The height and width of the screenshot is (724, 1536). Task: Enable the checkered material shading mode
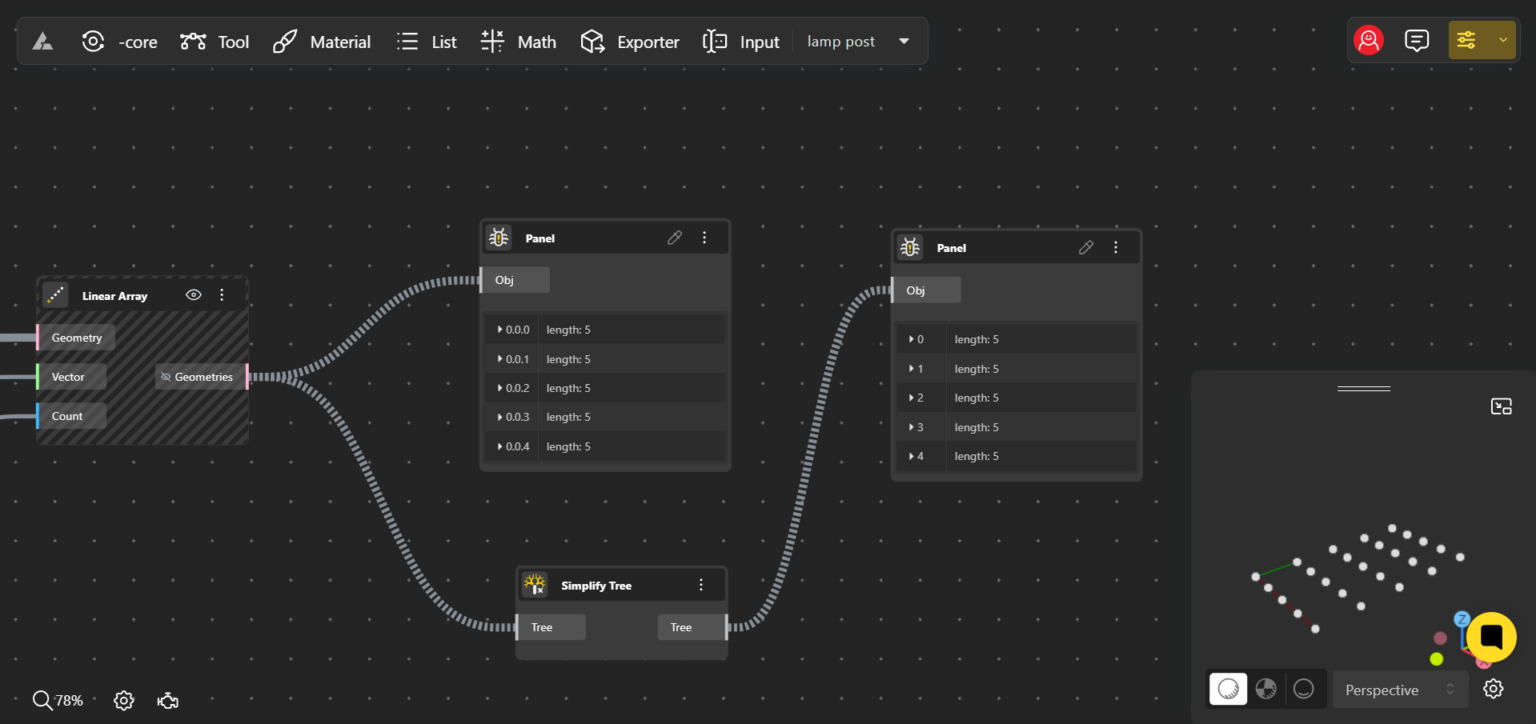[x=1265, y=688]
